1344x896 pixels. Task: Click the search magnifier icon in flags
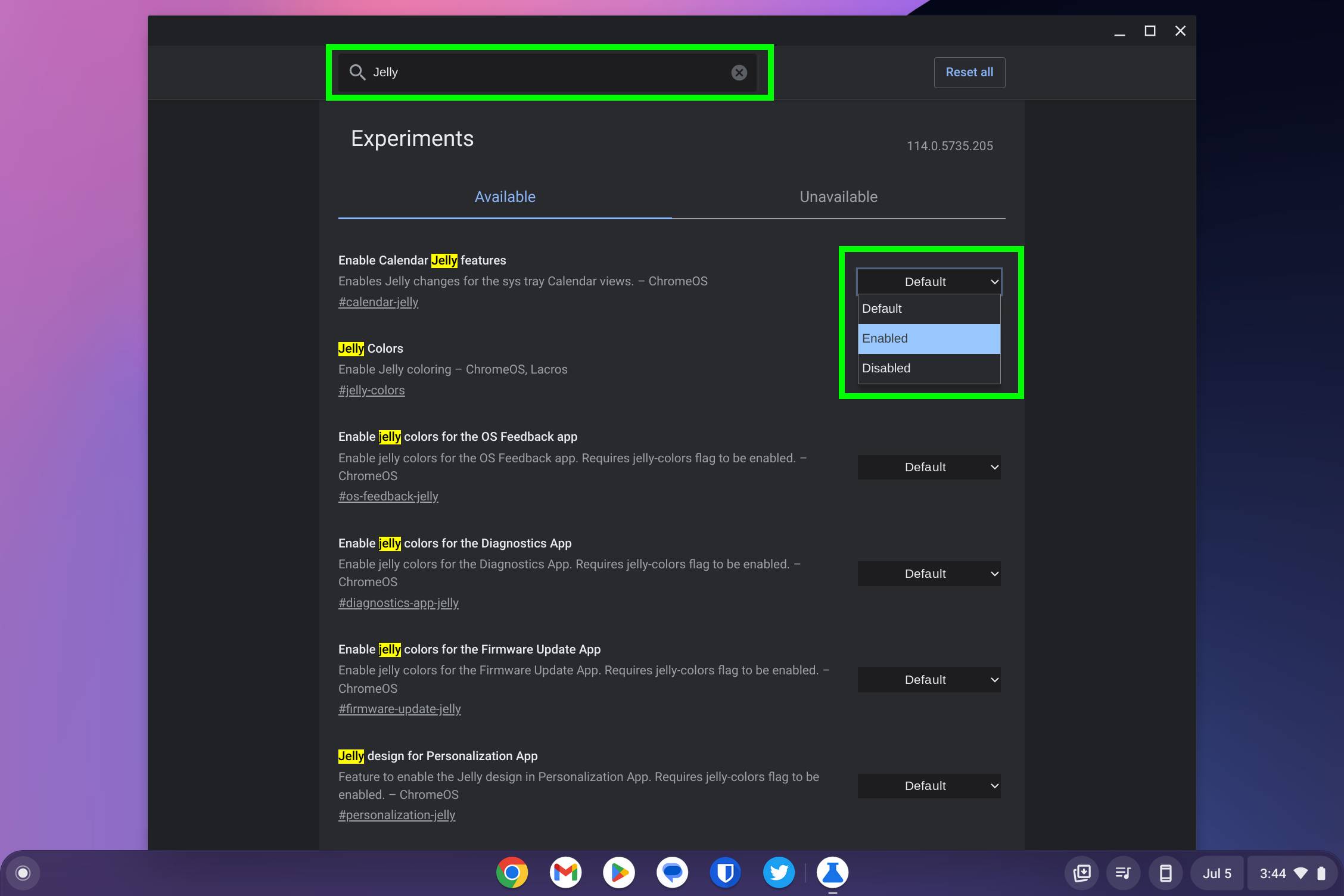coord(356,72)
